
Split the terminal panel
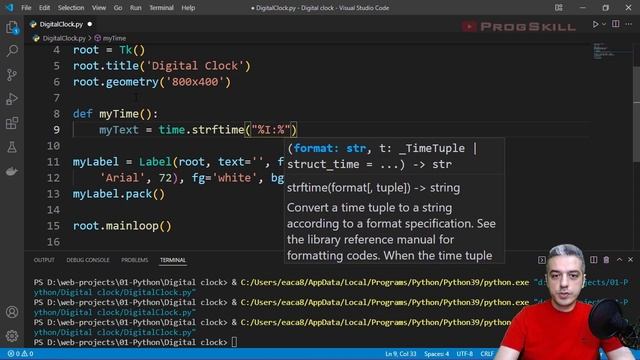point(593,260)
